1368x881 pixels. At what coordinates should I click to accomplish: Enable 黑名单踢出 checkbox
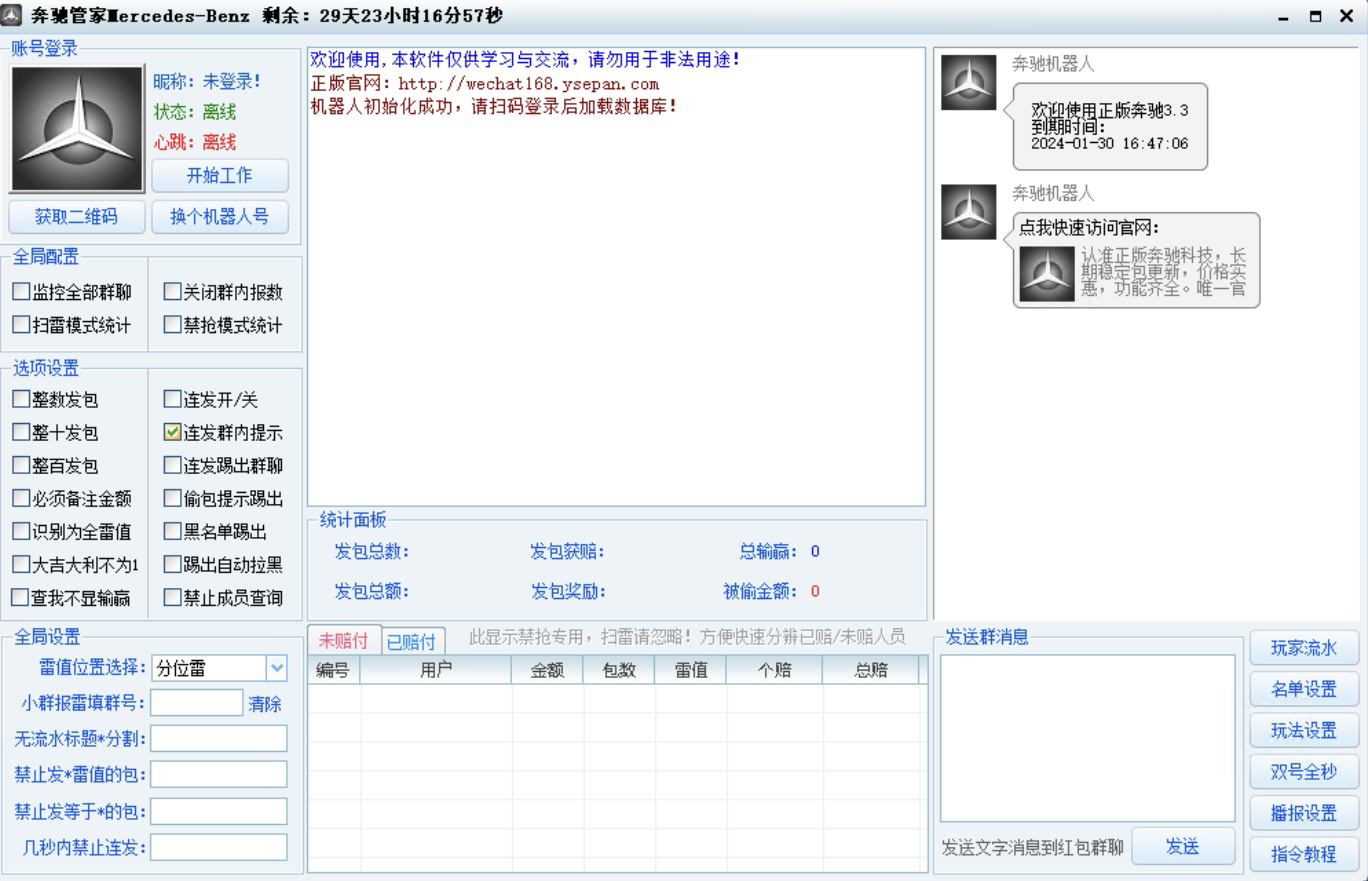[172, 532]
